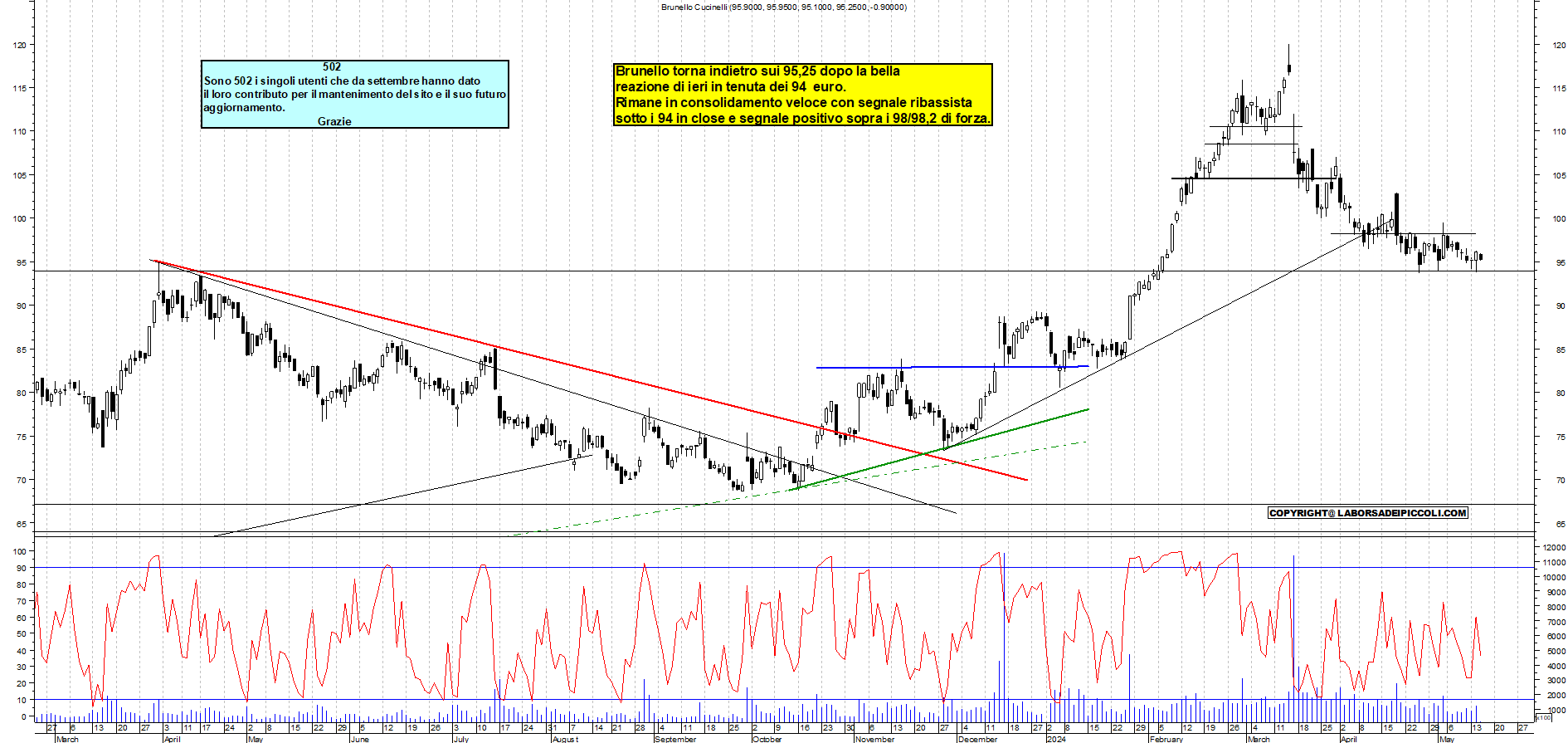Click the 5000 volume scale label

click(x=1556, y=652)
